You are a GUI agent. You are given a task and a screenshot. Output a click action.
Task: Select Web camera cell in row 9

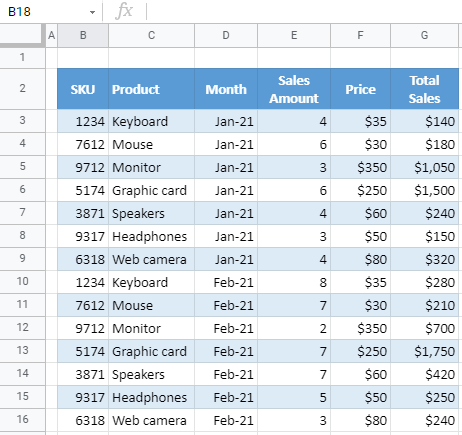(x=151, y=259)
